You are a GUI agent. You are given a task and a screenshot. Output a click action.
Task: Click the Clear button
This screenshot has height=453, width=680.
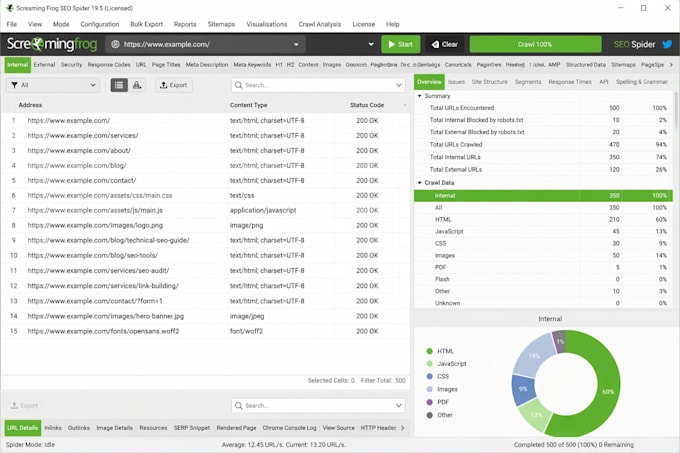(x=445, y=44)
